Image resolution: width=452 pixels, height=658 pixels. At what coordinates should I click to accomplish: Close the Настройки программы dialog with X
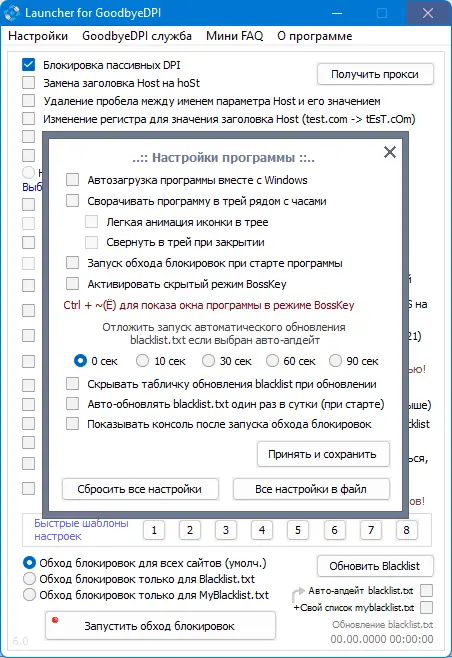click(x=390, y=152)
